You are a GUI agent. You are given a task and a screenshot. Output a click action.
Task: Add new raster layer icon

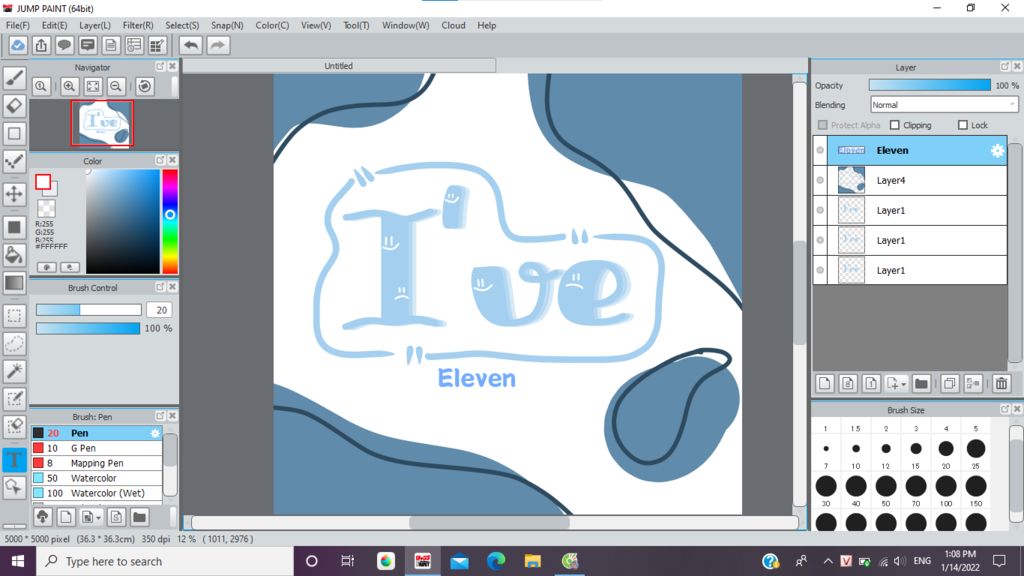[824, 384]
